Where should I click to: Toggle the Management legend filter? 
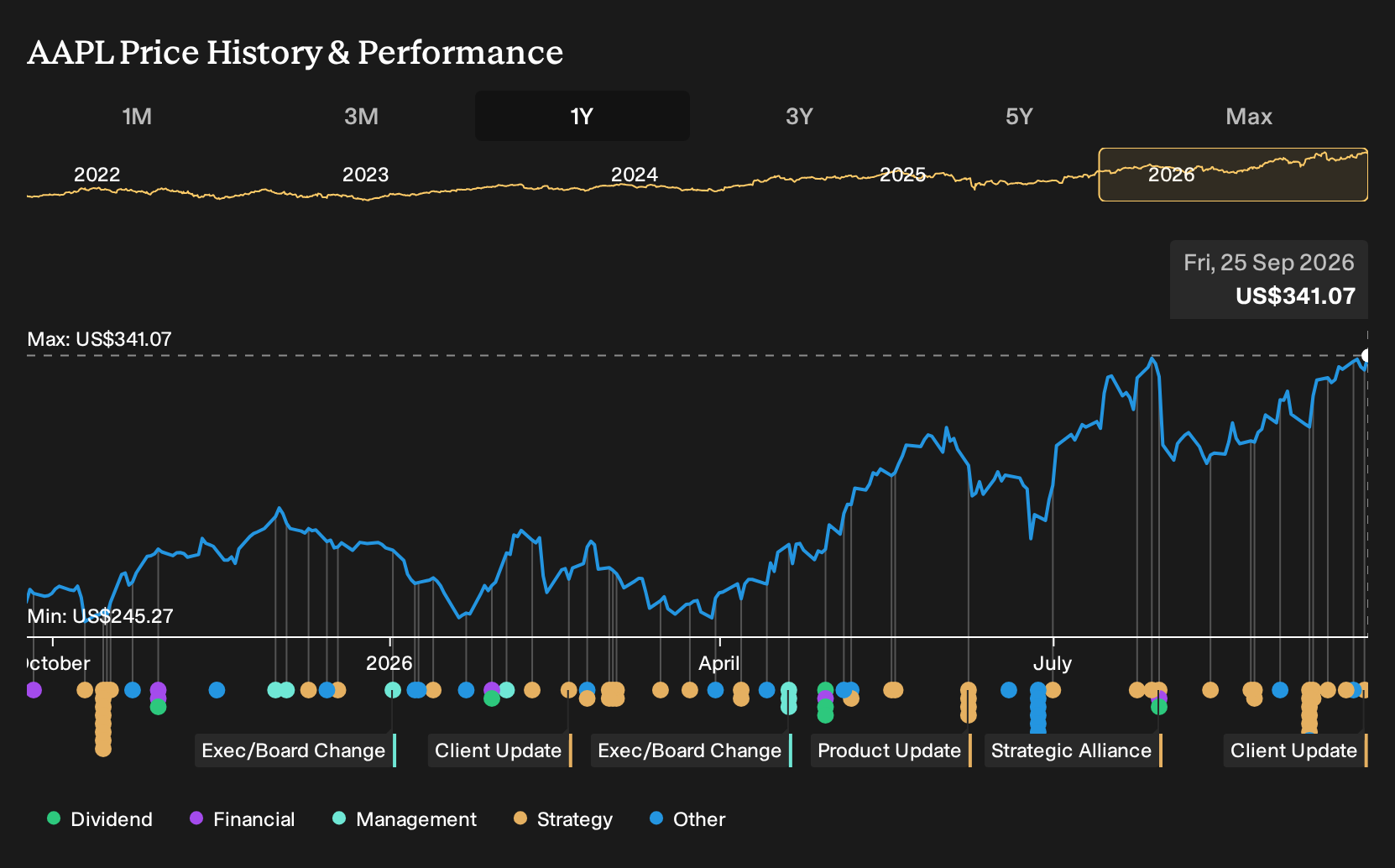[x=405, y=819]
